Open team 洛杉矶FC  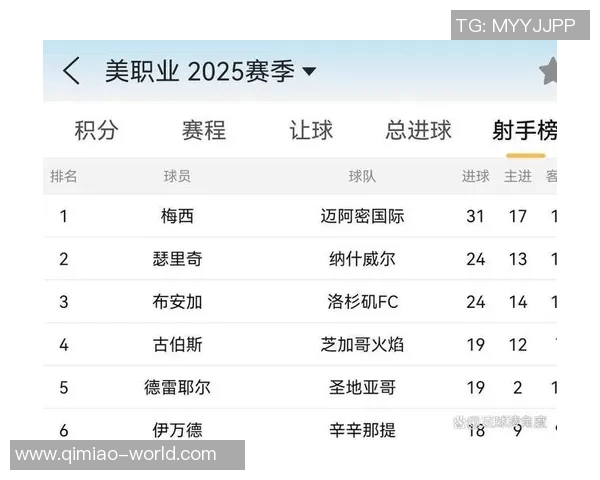(x=362, y=302)
